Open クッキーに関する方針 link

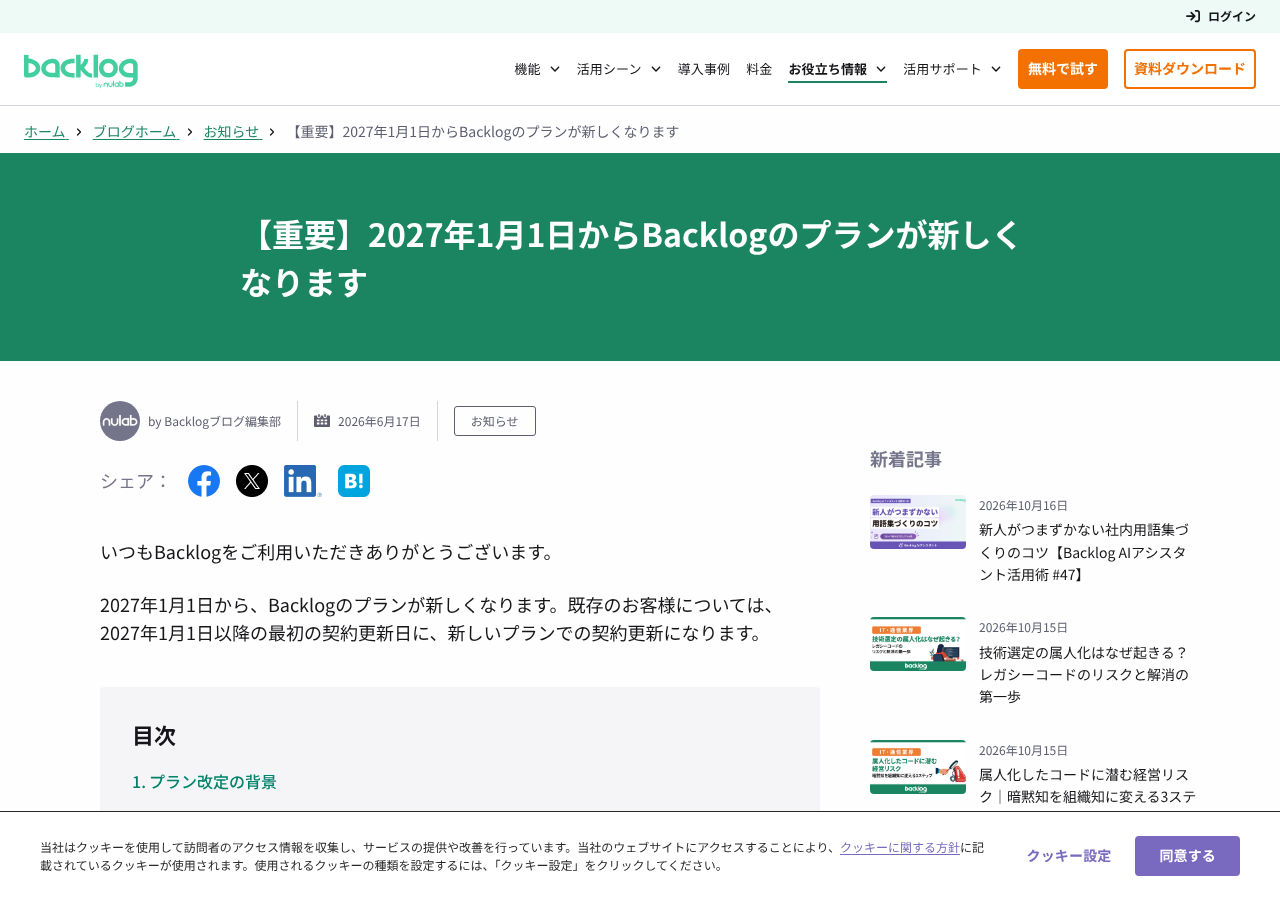coord(900,847)
